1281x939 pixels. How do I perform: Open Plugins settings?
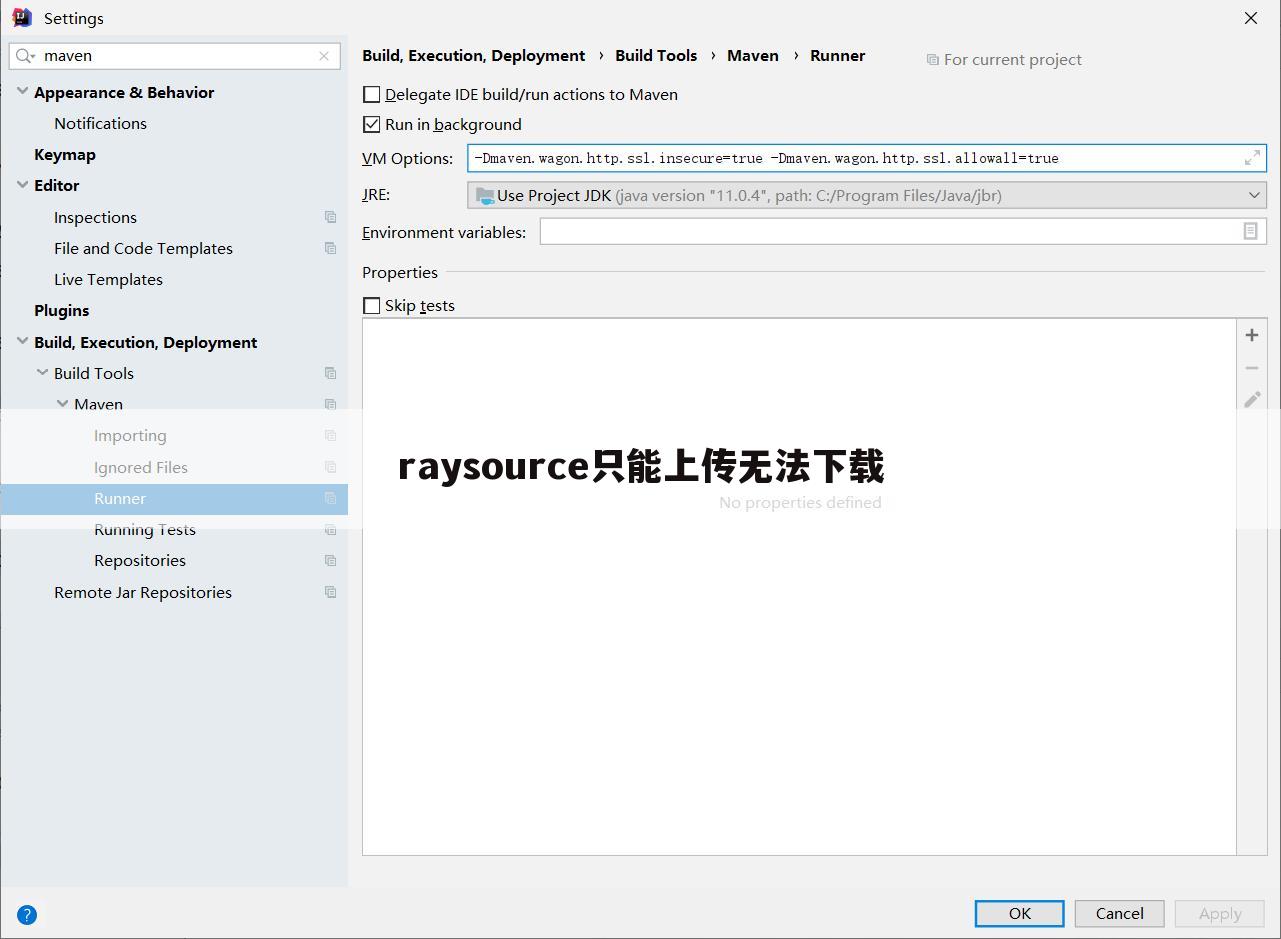pos(62,310)
